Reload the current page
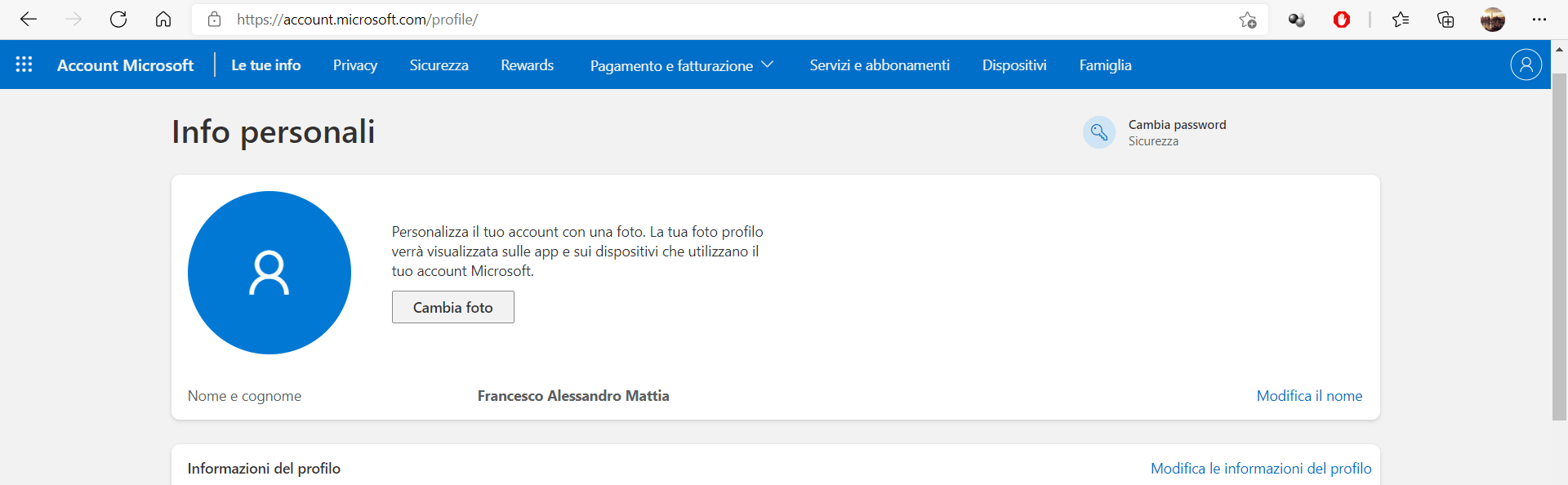The image size is (1568, 485). click(118, 20)
